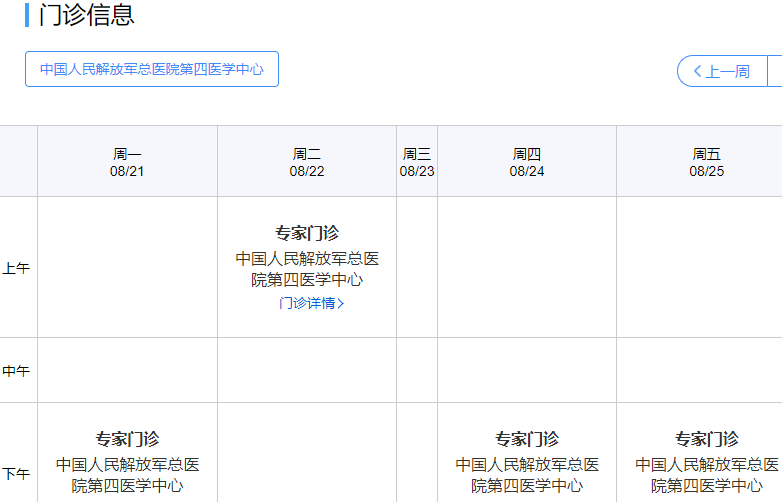
Task: Select the 周四 08/24 column header
Action: pos(527,162)
